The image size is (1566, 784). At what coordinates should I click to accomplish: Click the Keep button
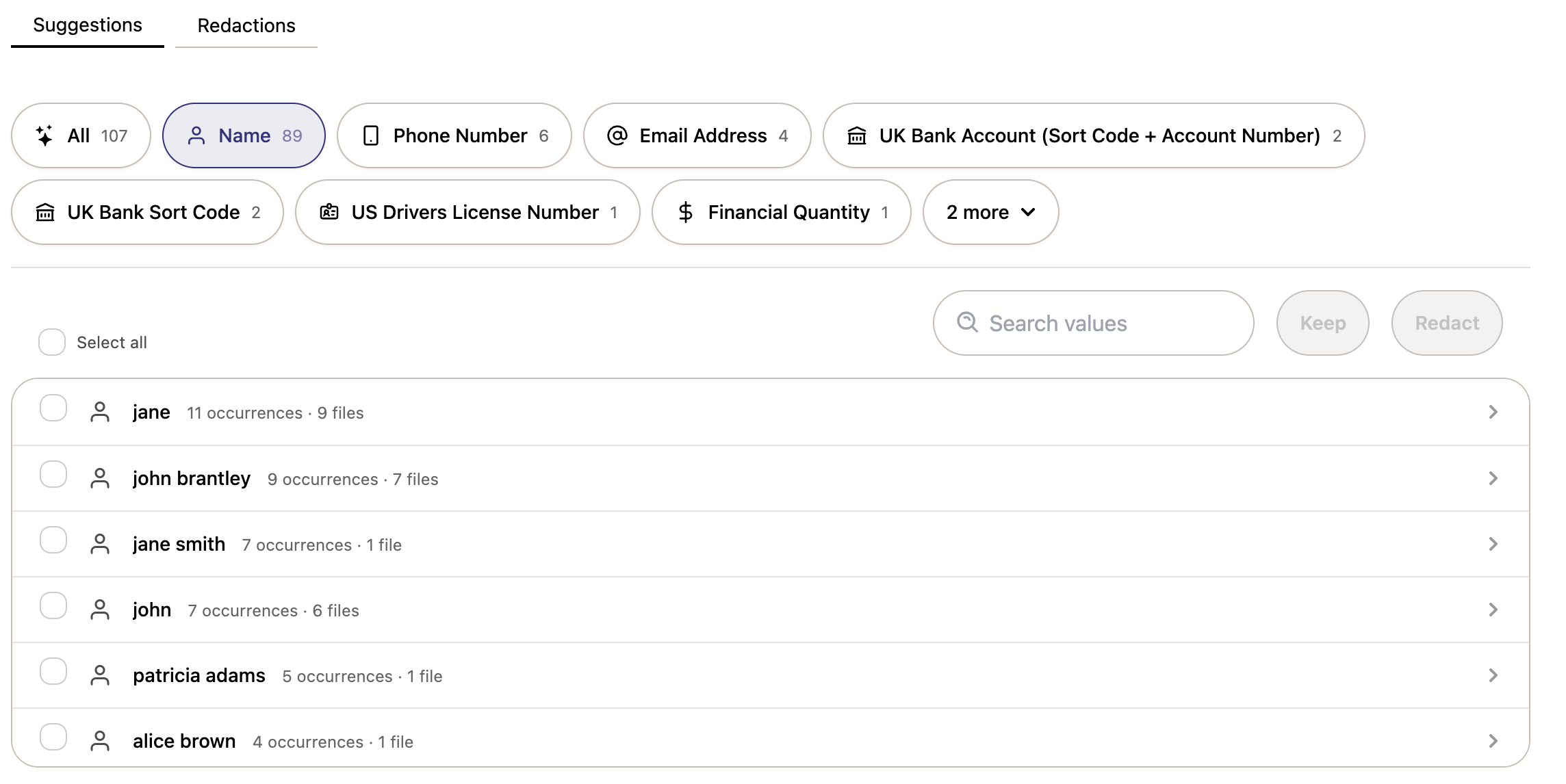click(x=1323, y=323)
